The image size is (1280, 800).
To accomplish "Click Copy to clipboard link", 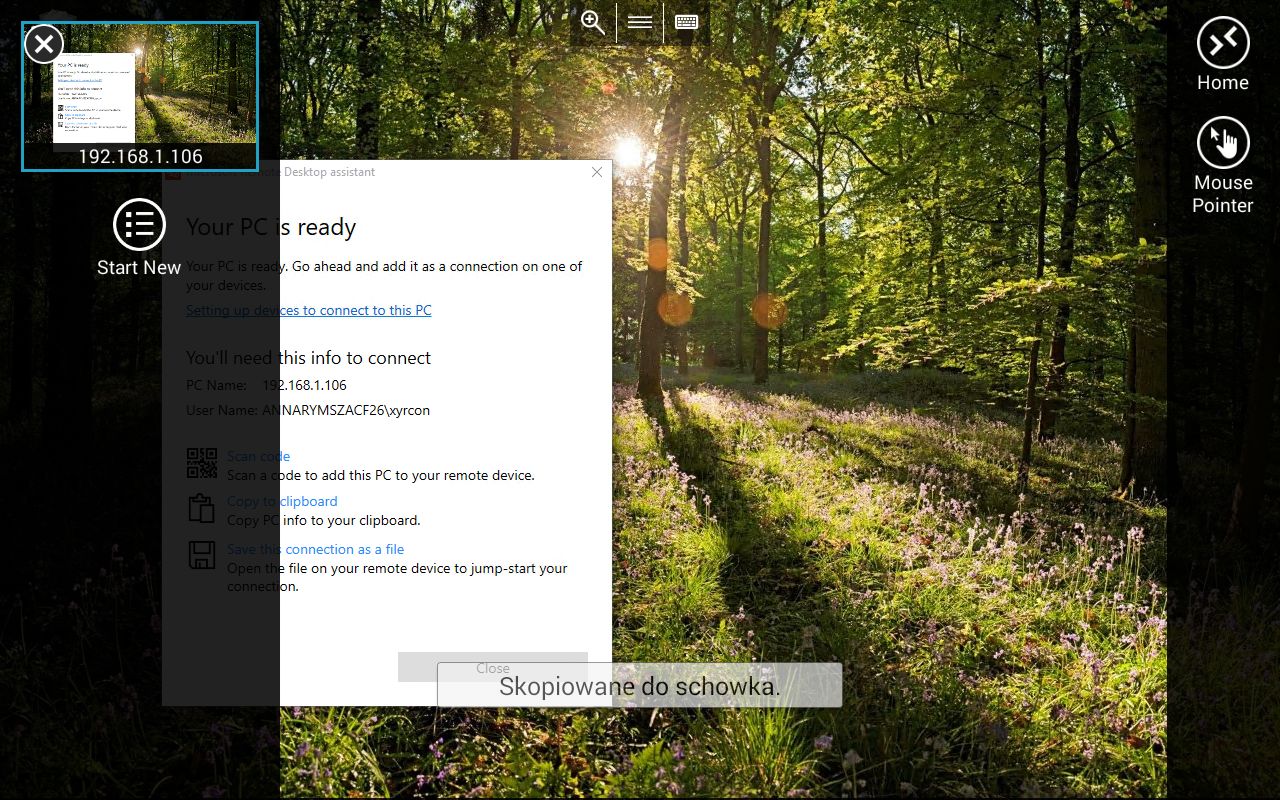I will click(282, 501).
